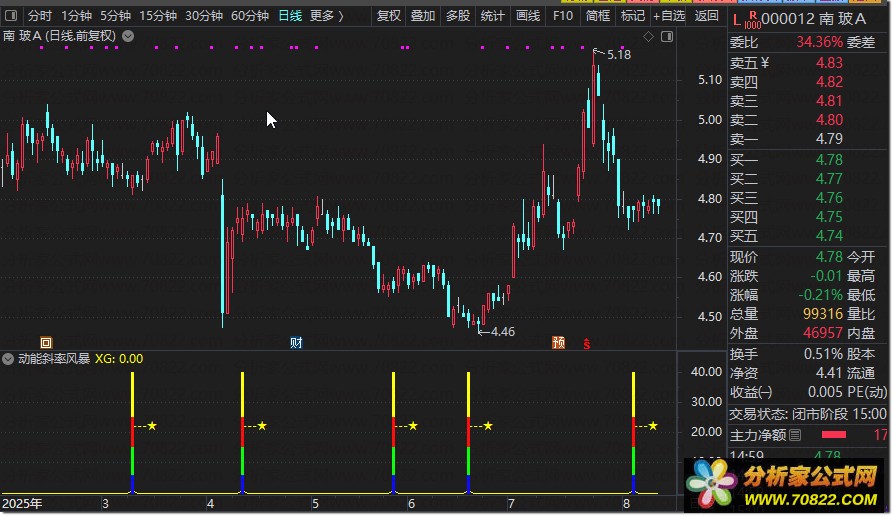The image size is (894, 516).
Task: Open the 主力净额 list icon
Action: (x=795, y=435)
